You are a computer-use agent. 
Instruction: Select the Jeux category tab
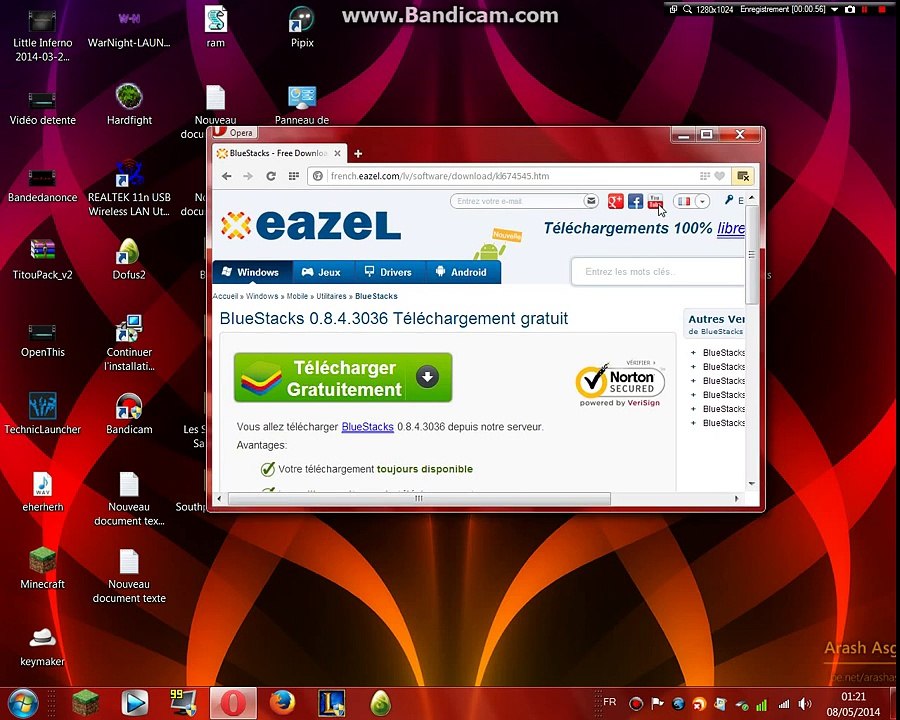[323, 272]
